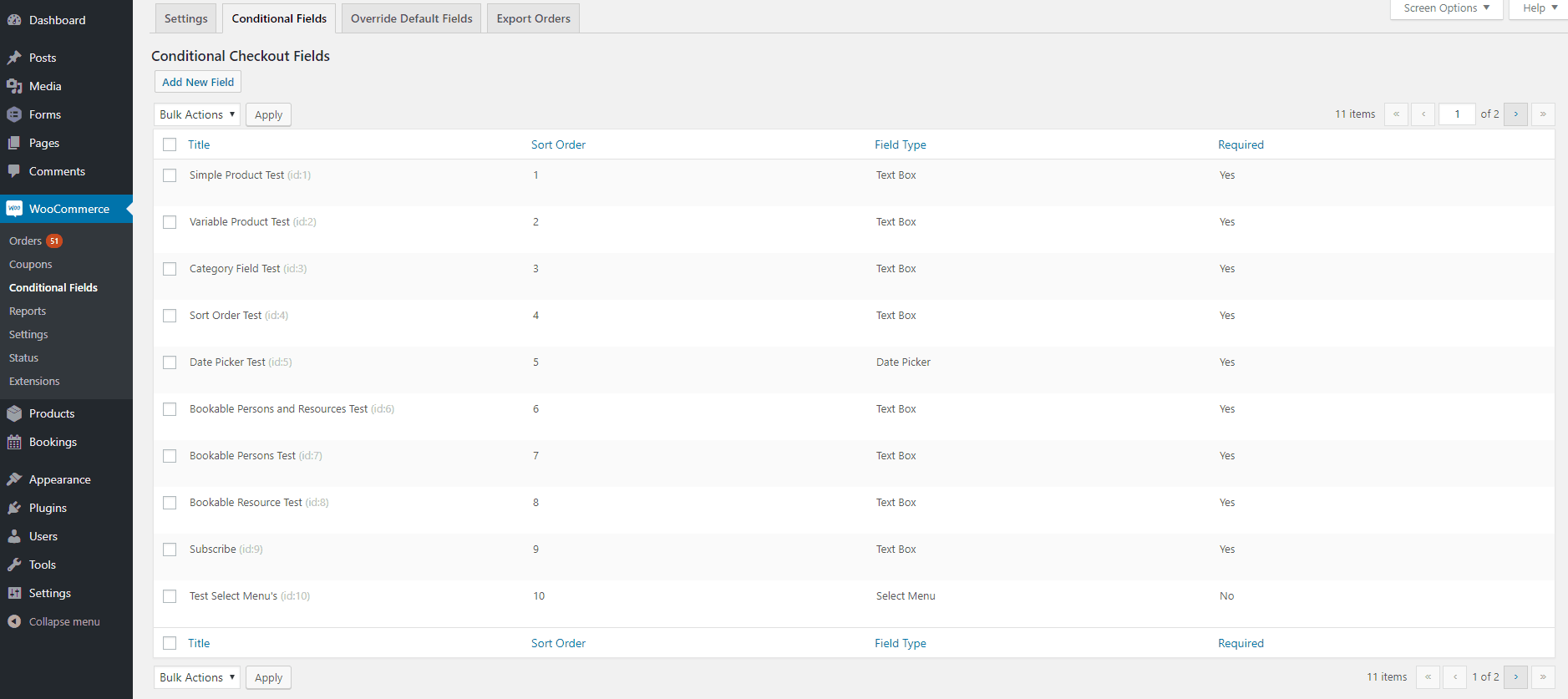
Task: Open Orders submenu item
Action: coord(25,241)
